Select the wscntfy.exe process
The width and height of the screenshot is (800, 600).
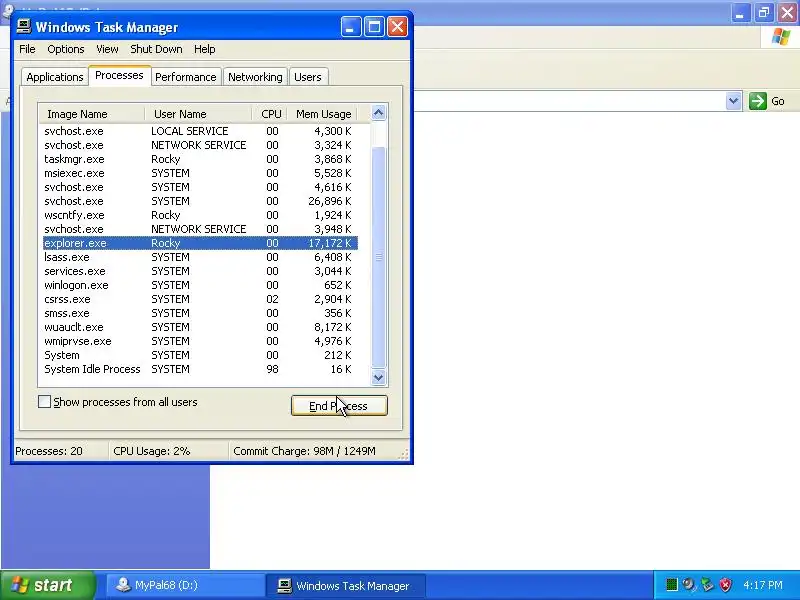coord(200,215)
